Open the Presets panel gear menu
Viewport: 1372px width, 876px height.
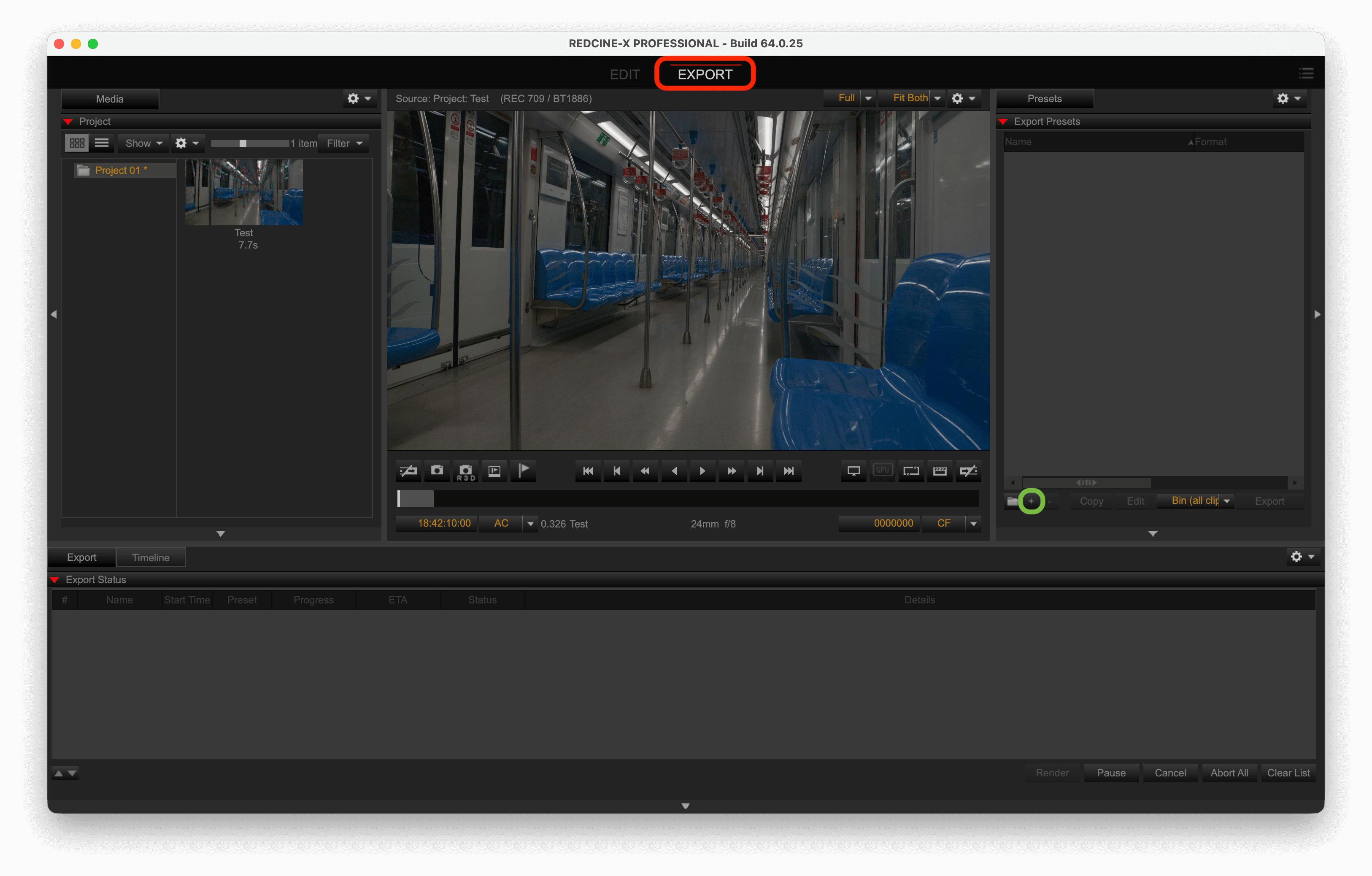[x=1289, y=99]
